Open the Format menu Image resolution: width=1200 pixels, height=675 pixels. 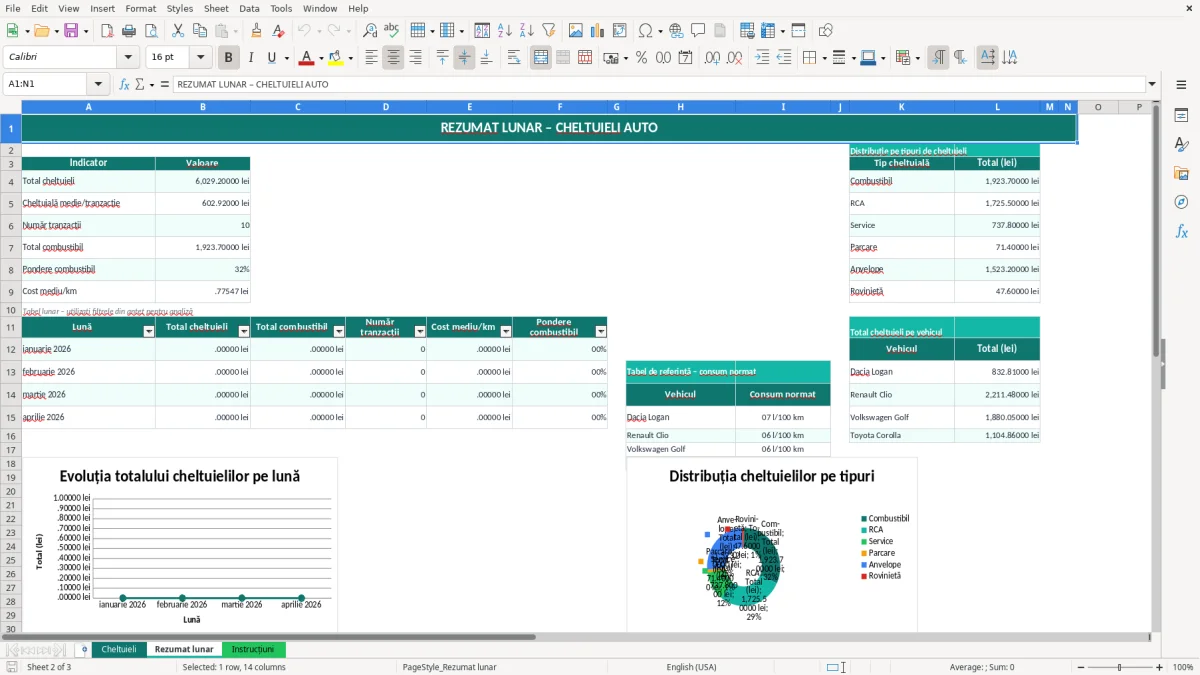(x=140, y=8)
